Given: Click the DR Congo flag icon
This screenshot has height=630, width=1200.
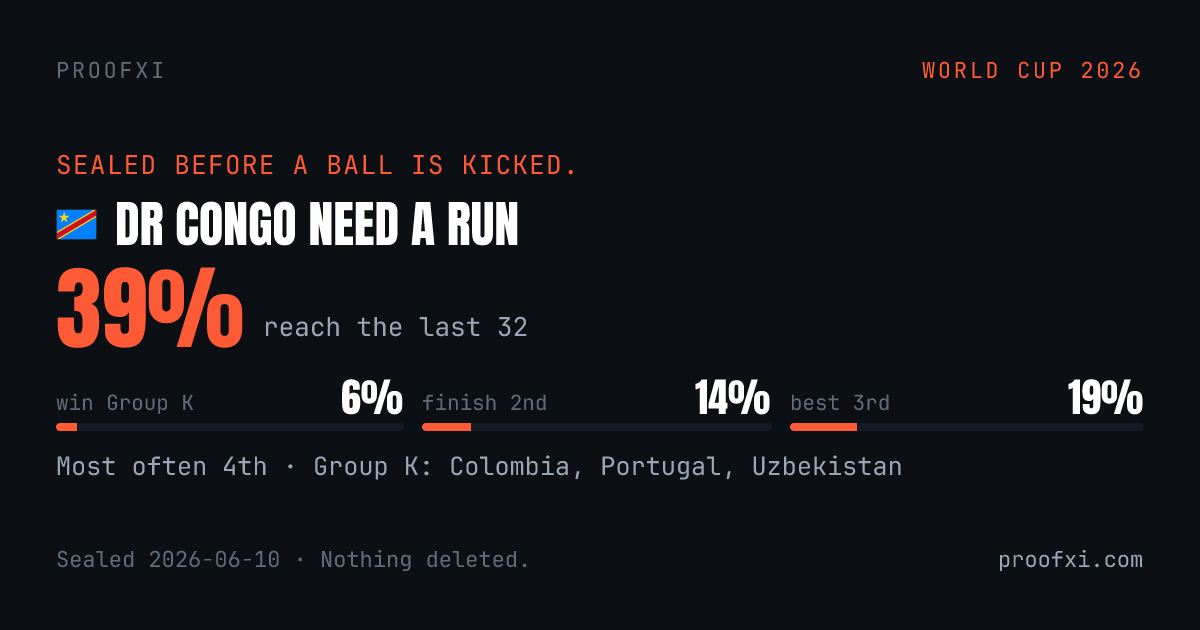Looking at the screenshot, I should pos(76,225).
